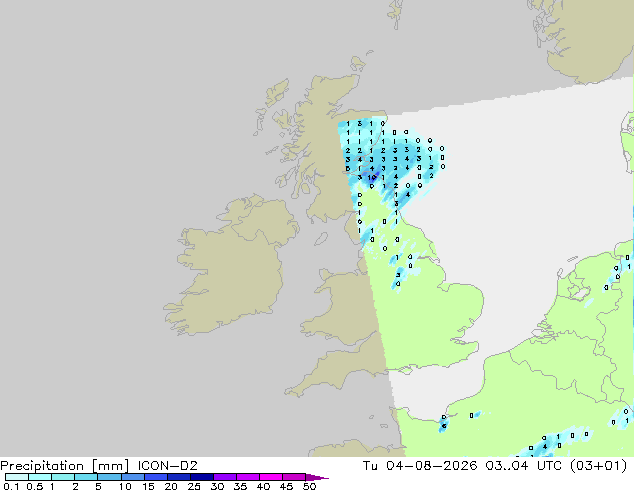Click the 'ICON-D2' model label

pyautogui.click(x=167, y=466)
